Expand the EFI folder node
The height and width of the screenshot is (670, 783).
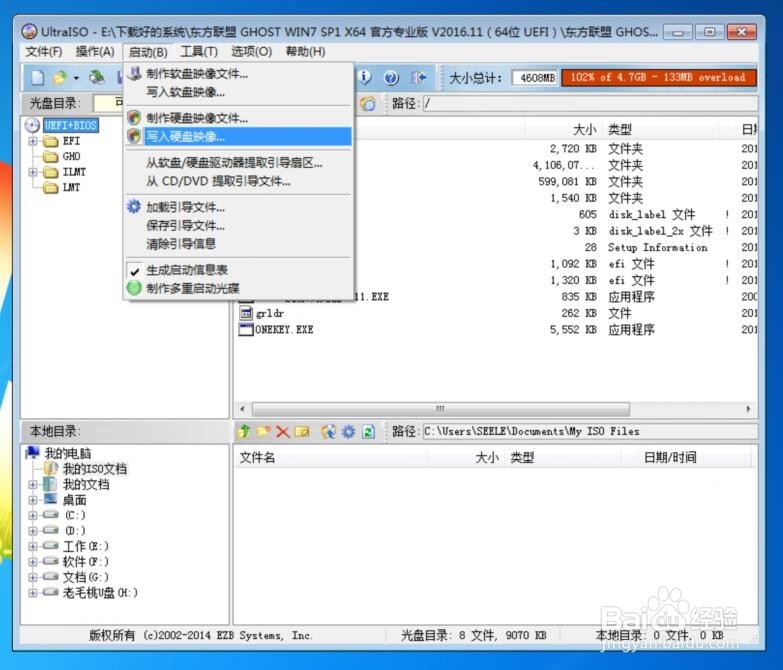tap(33, 141)
